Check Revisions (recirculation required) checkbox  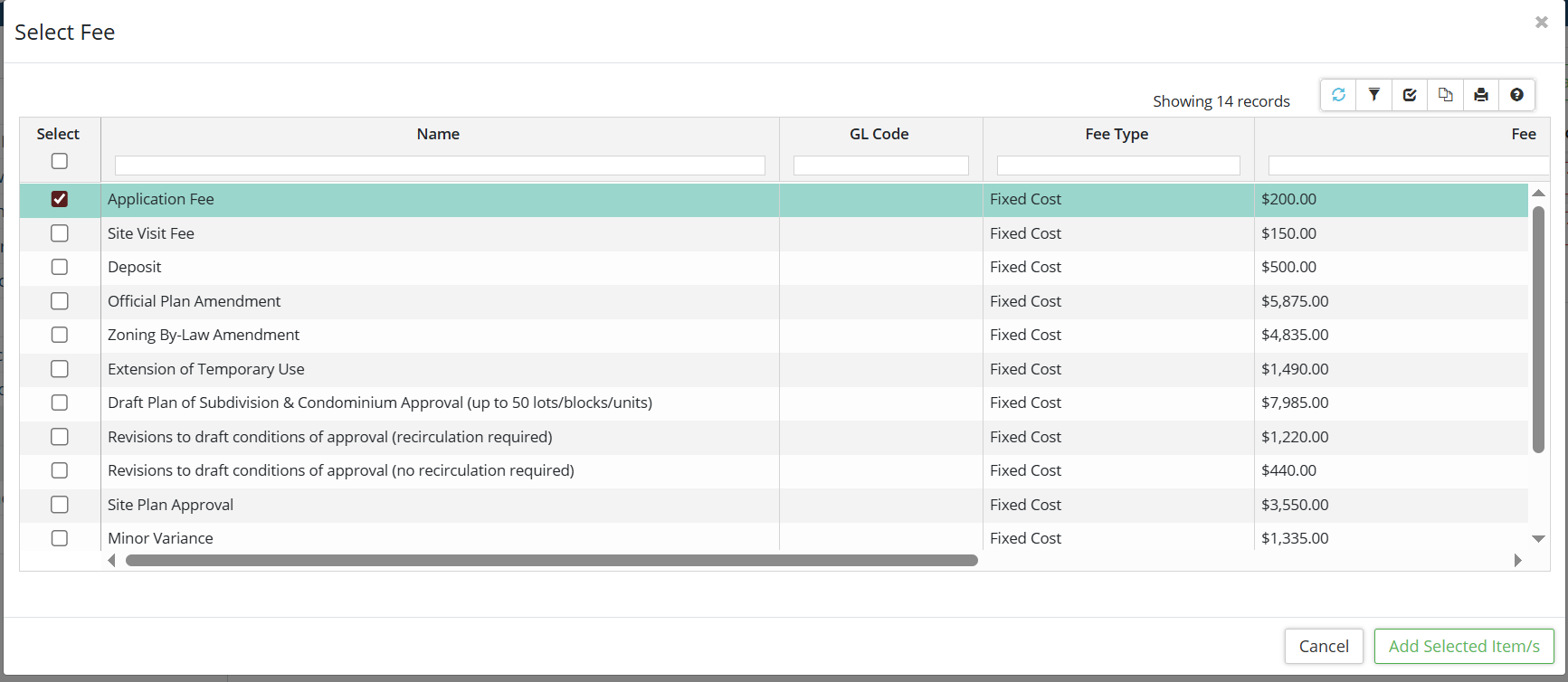pos(60,437)
